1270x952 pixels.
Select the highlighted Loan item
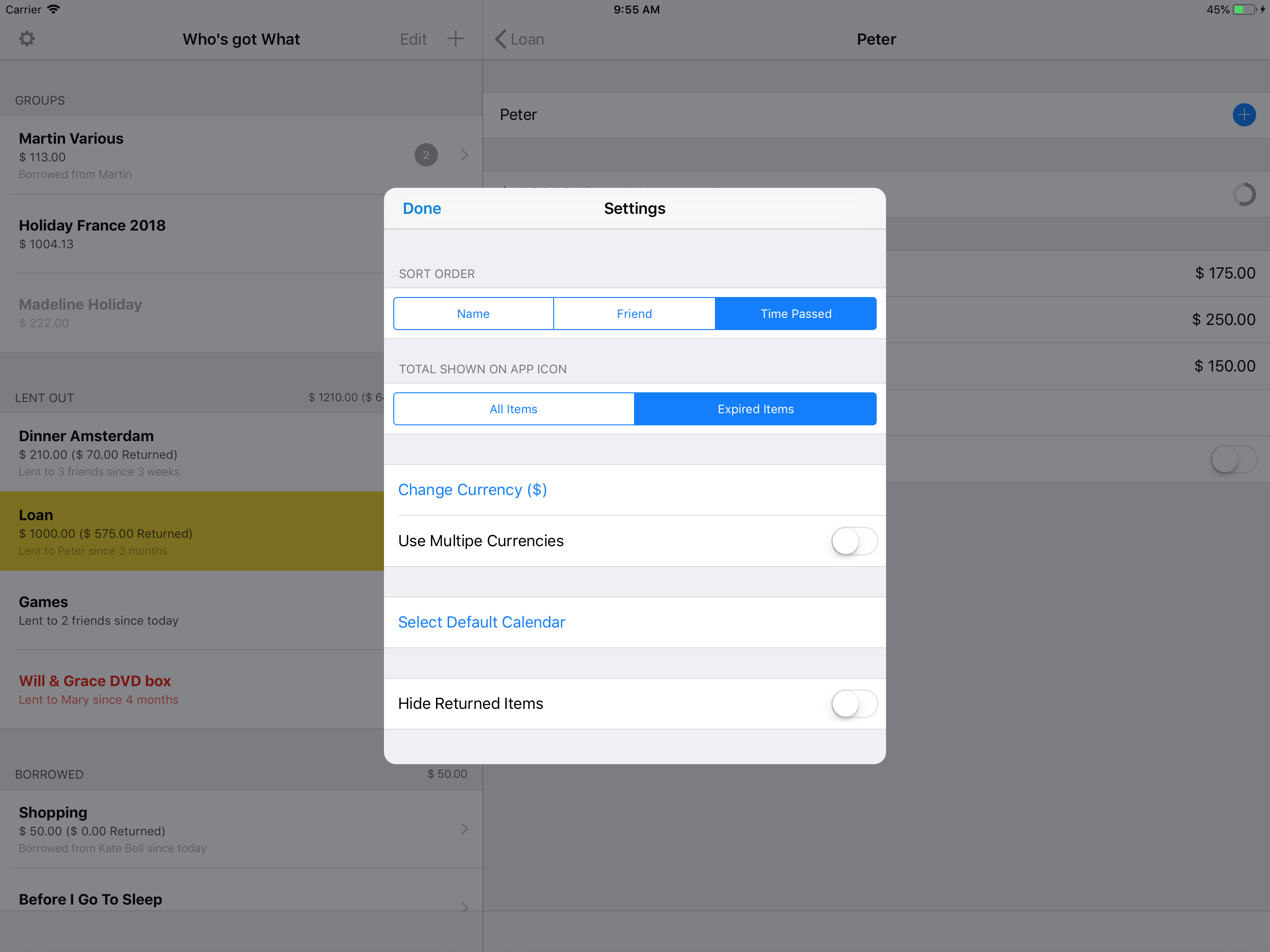tap(192, 531)
